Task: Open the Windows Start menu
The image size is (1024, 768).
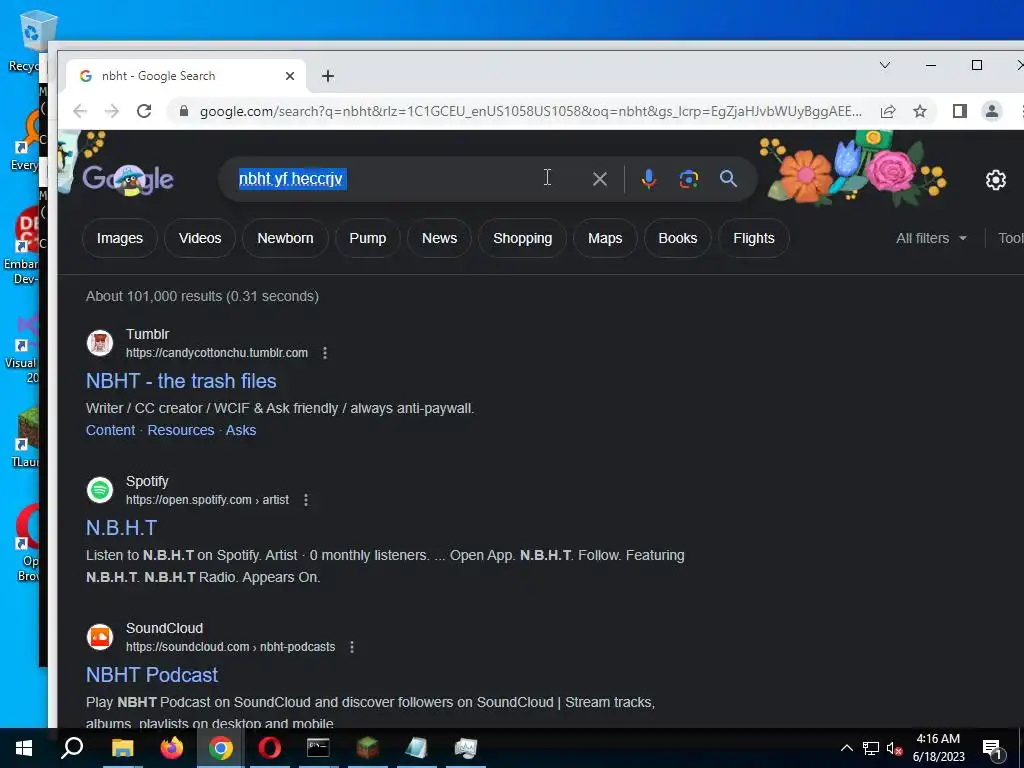Action: 24,748
